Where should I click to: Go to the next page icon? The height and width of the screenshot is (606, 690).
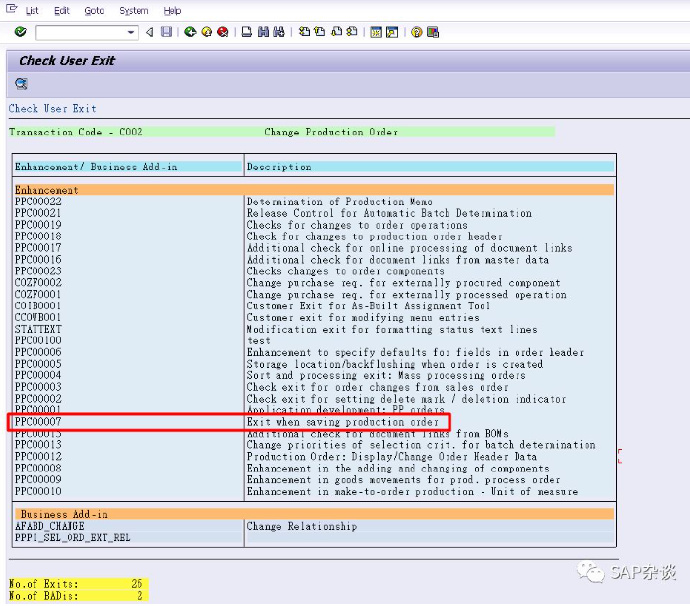[x=336, y=32]
